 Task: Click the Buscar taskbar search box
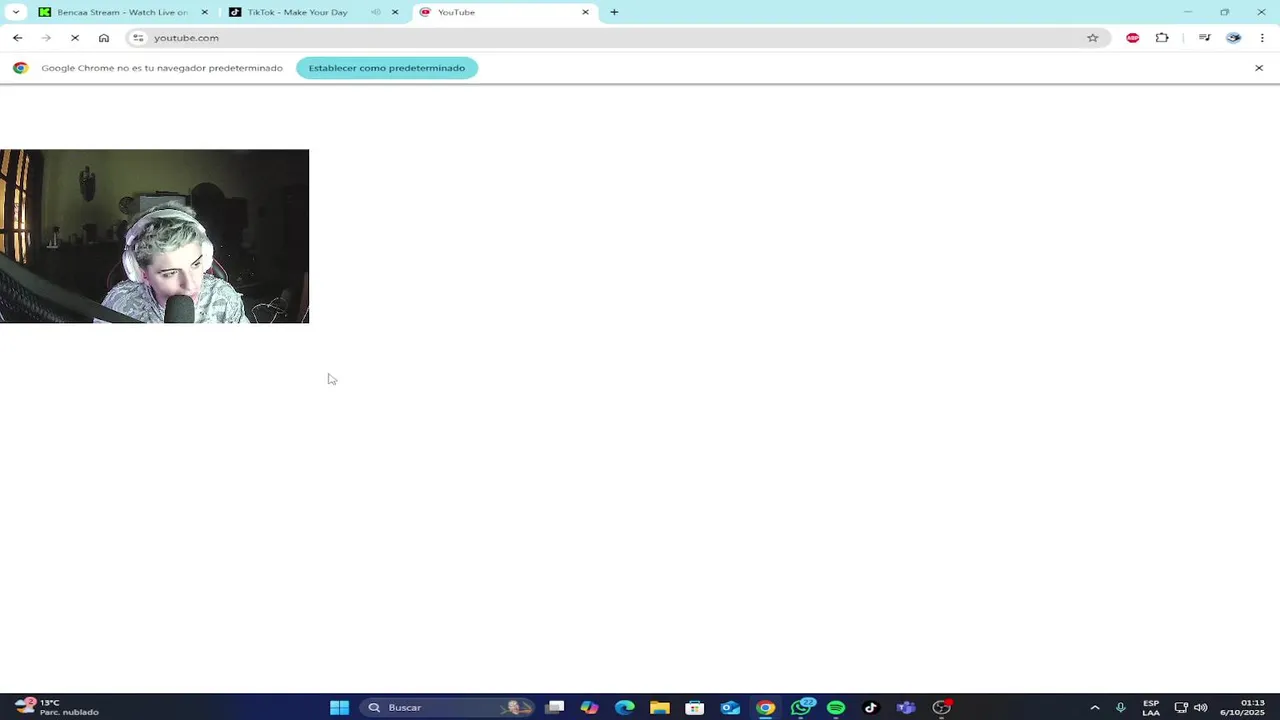[x=447, y=708]
